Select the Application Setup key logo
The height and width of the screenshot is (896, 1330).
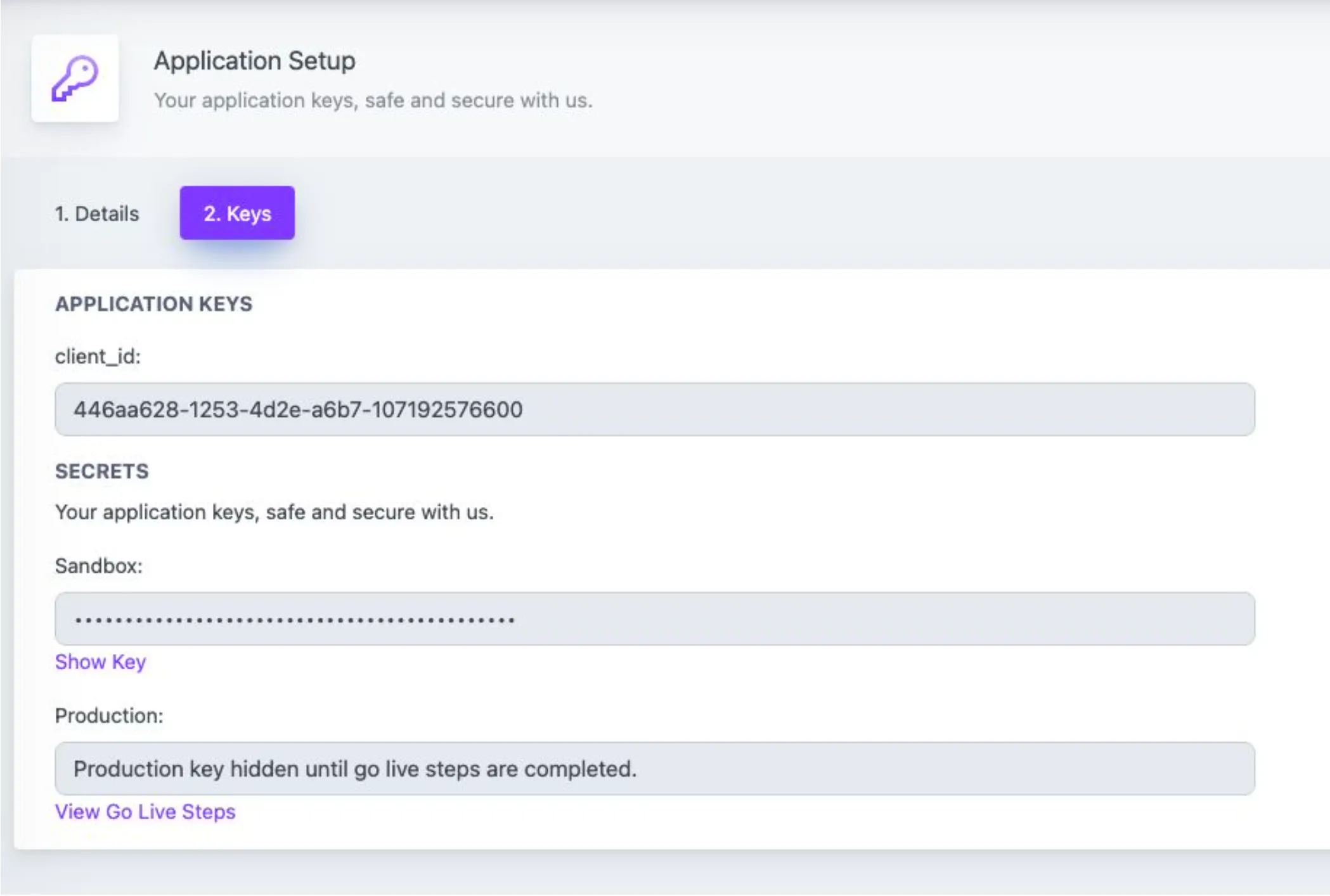[74, 77]
